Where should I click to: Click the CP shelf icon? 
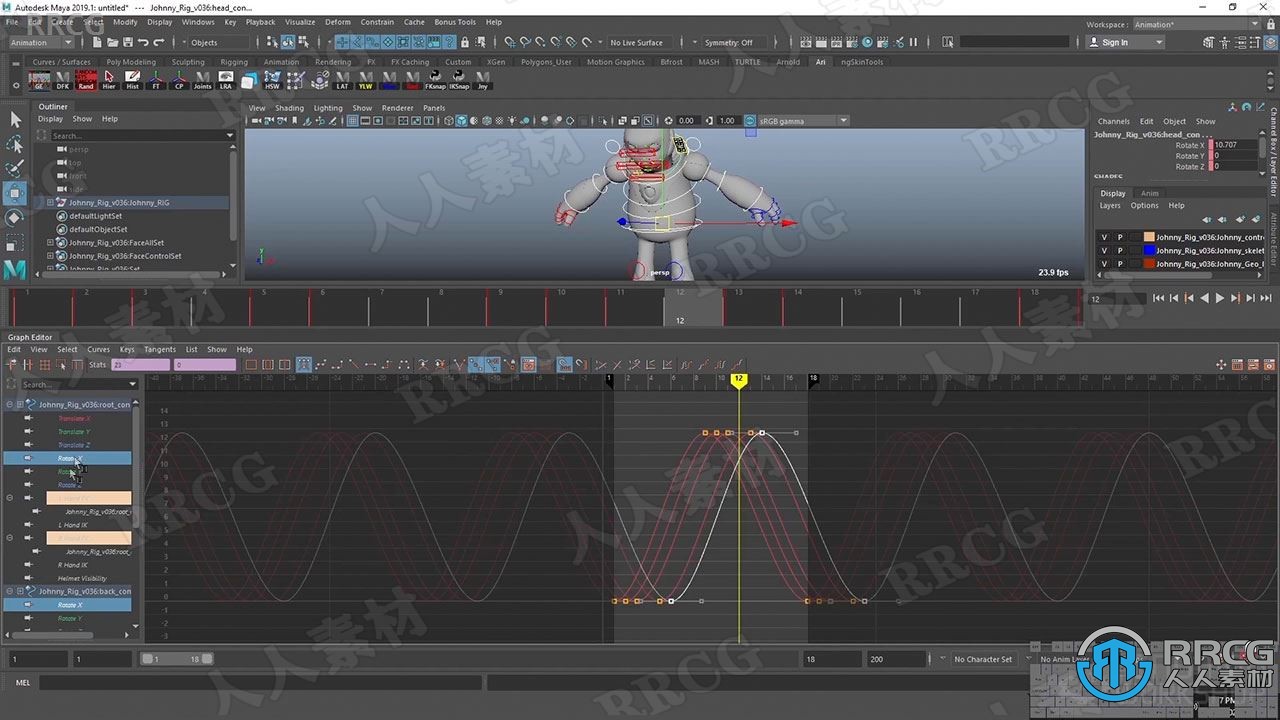(x=179, y=80)
